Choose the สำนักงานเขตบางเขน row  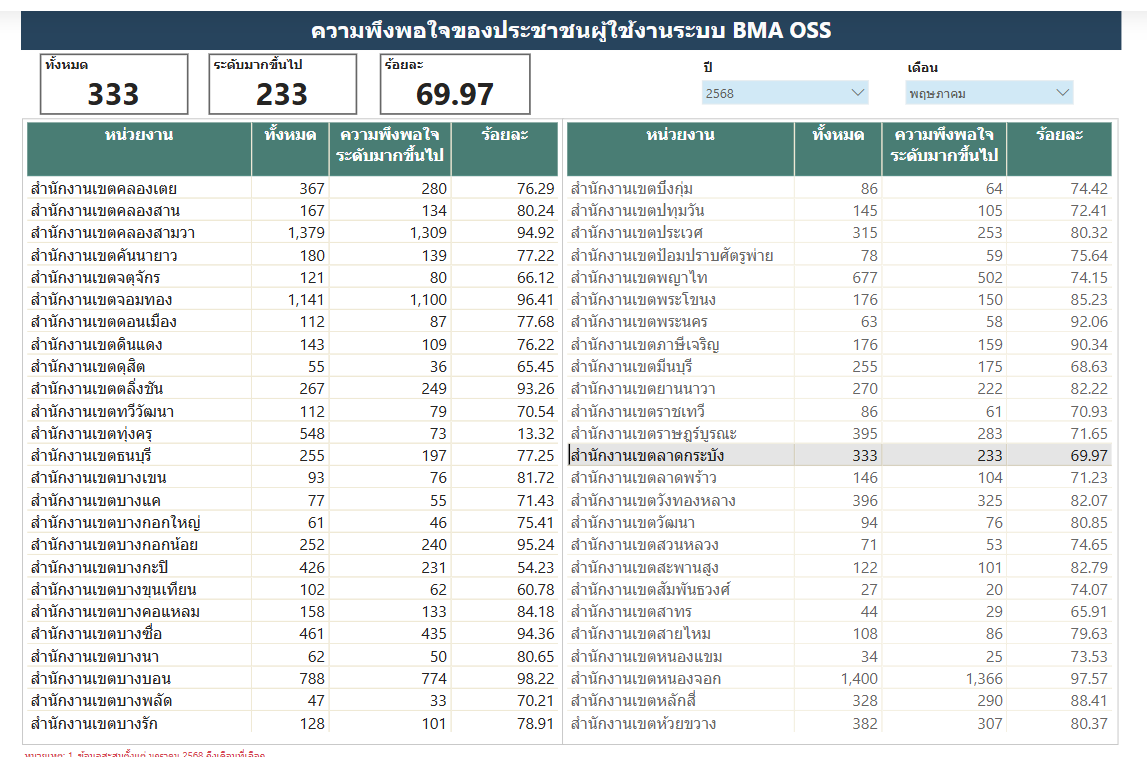click(x=293, y=478)
